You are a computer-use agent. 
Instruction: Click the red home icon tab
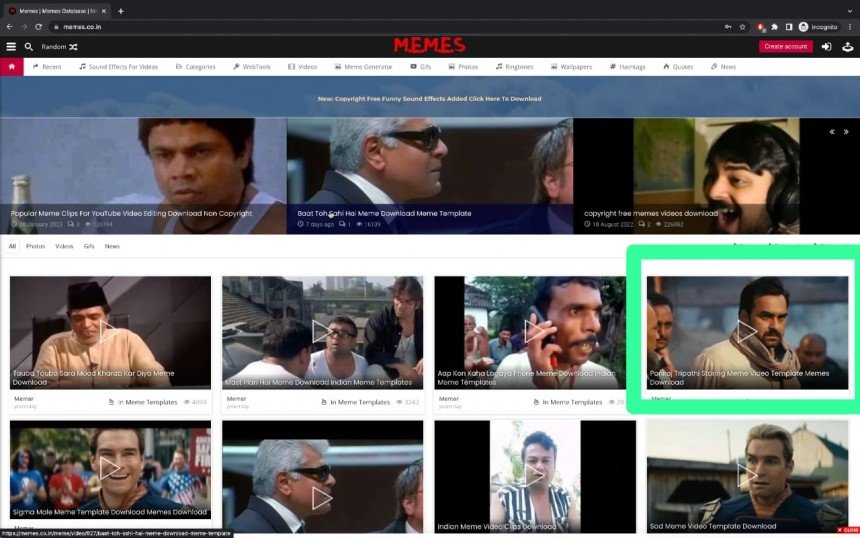(x=12, y=66)
